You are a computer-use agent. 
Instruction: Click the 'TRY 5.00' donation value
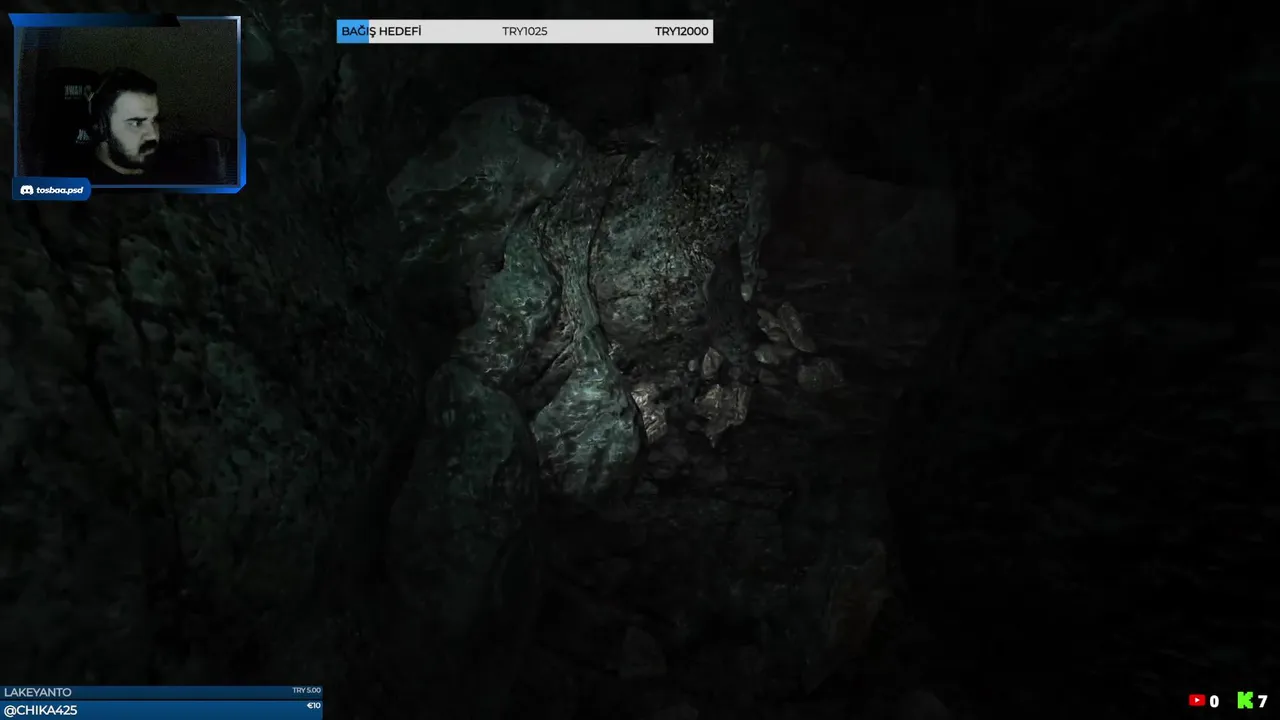pyautogui.click(x=306, y=691)
